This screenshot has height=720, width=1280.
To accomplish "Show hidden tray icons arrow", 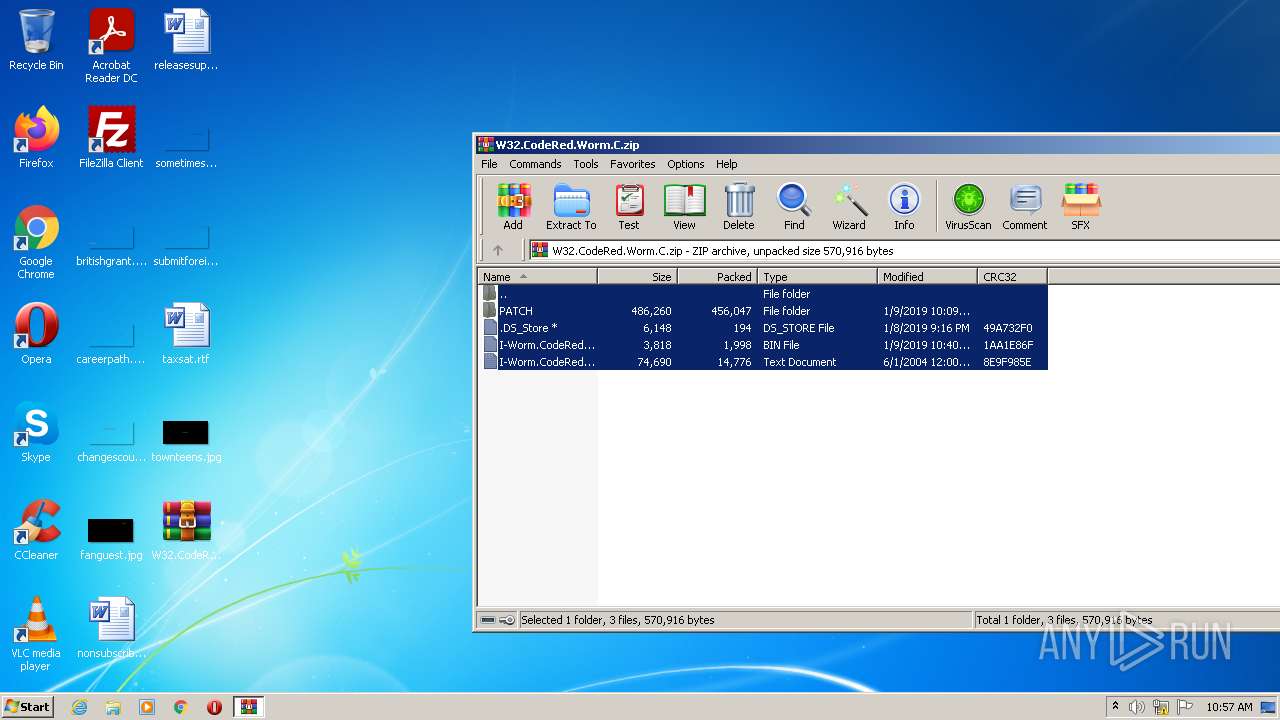I will pos(1115,707).
